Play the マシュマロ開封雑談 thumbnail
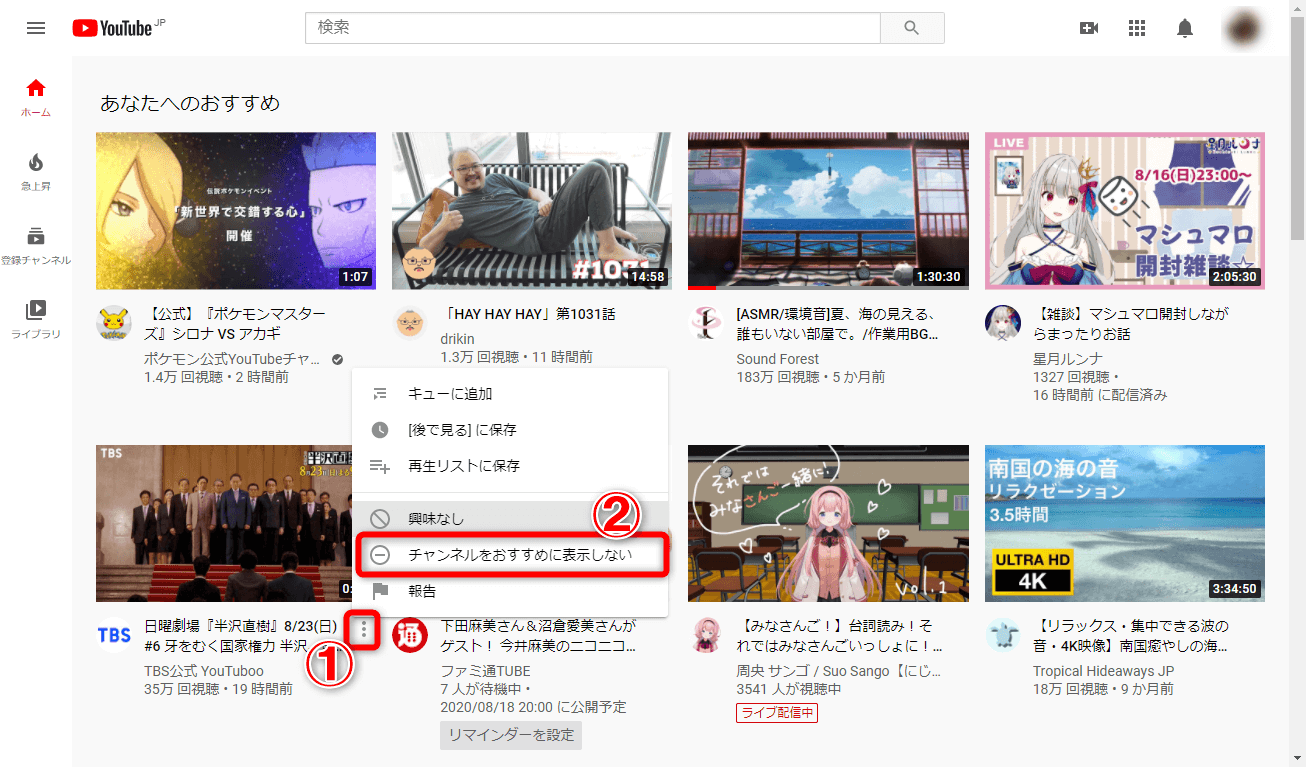This screenshot has width=1306, height=767. (1124, 211)
